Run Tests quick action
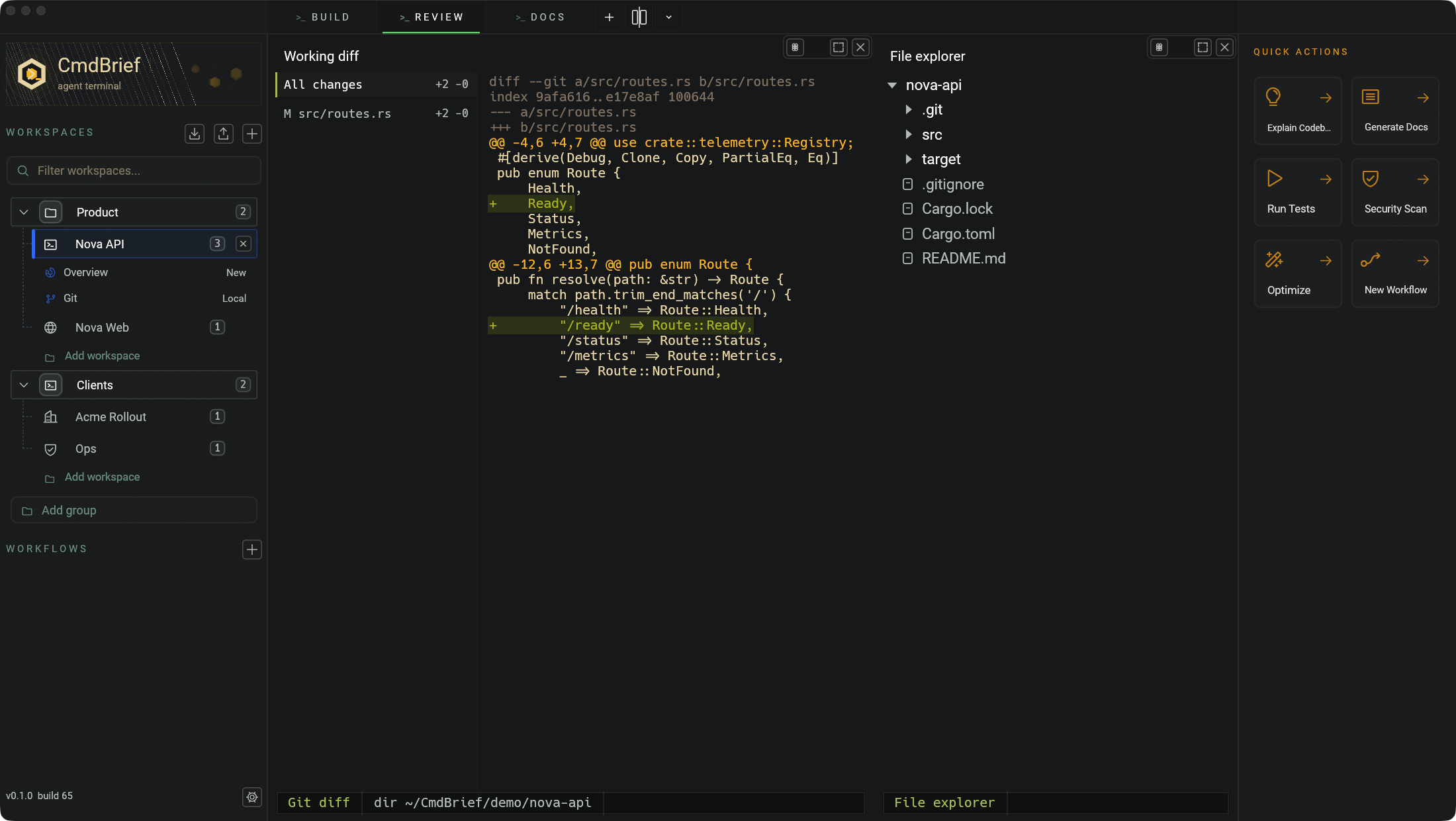1456x821 pixels. pos(1298,192)
